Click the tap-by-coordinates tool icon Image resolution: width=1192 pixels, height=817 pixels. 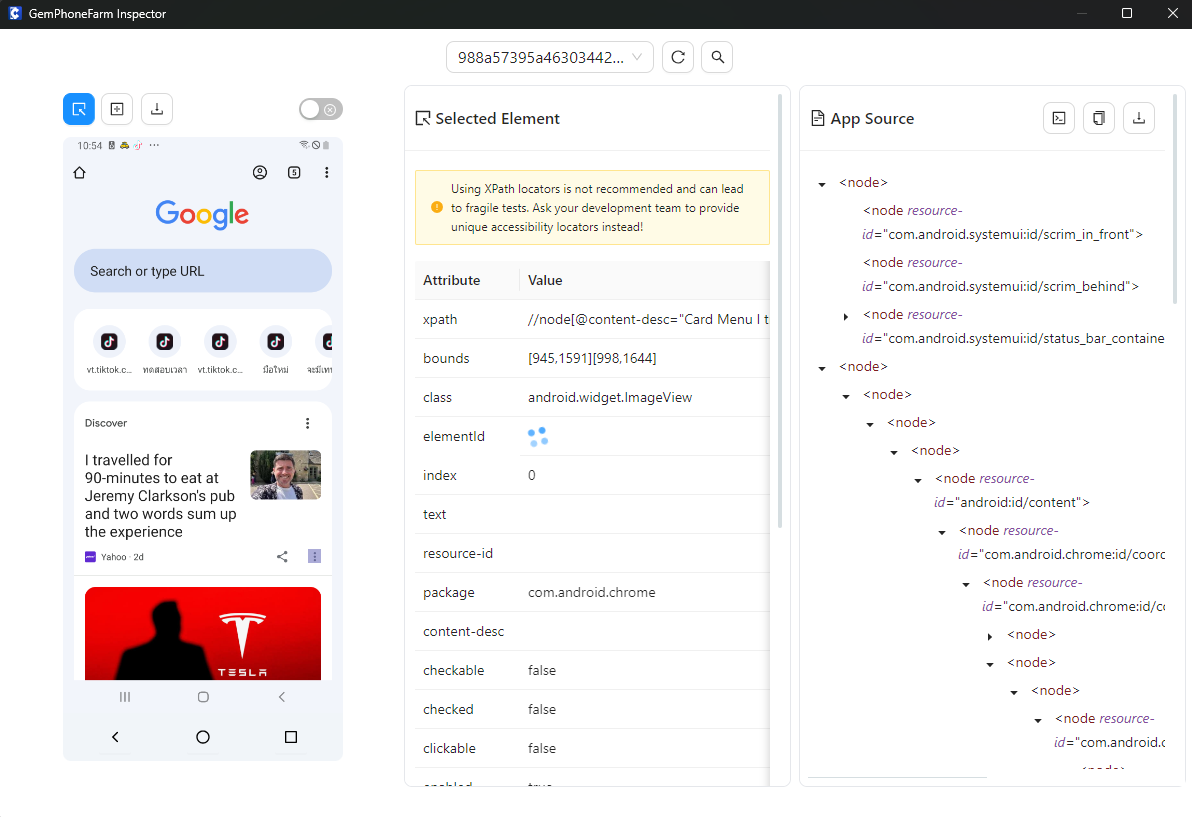point(117,109)
